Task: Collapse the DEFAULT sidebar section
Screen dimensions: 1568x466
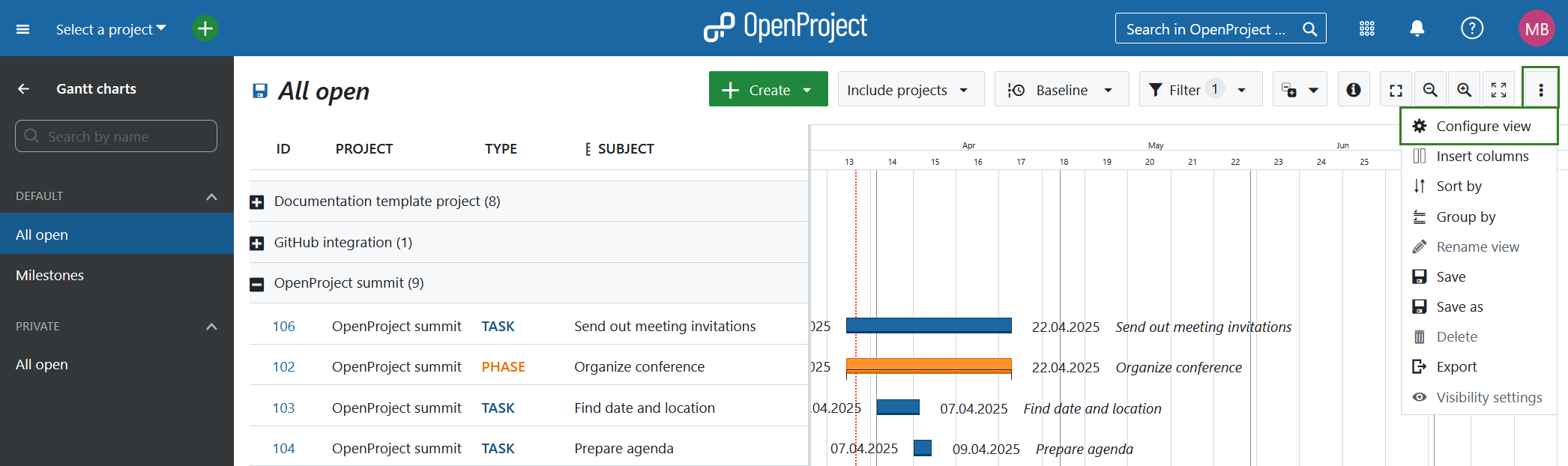Action: [x=211, y=196]
